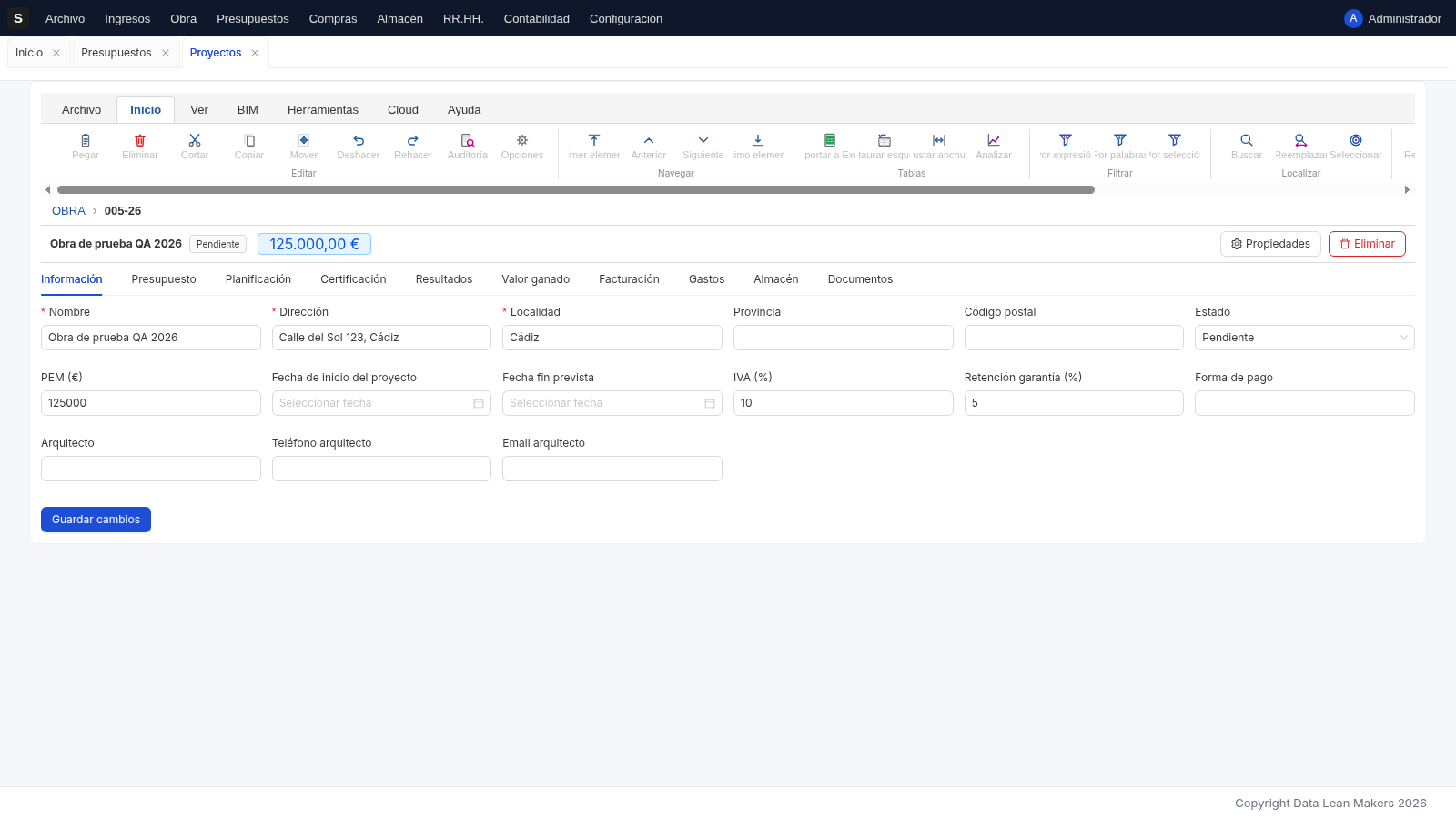Undo with the Deshacer icon
The image size is (1456, 819).
(359, 140)
